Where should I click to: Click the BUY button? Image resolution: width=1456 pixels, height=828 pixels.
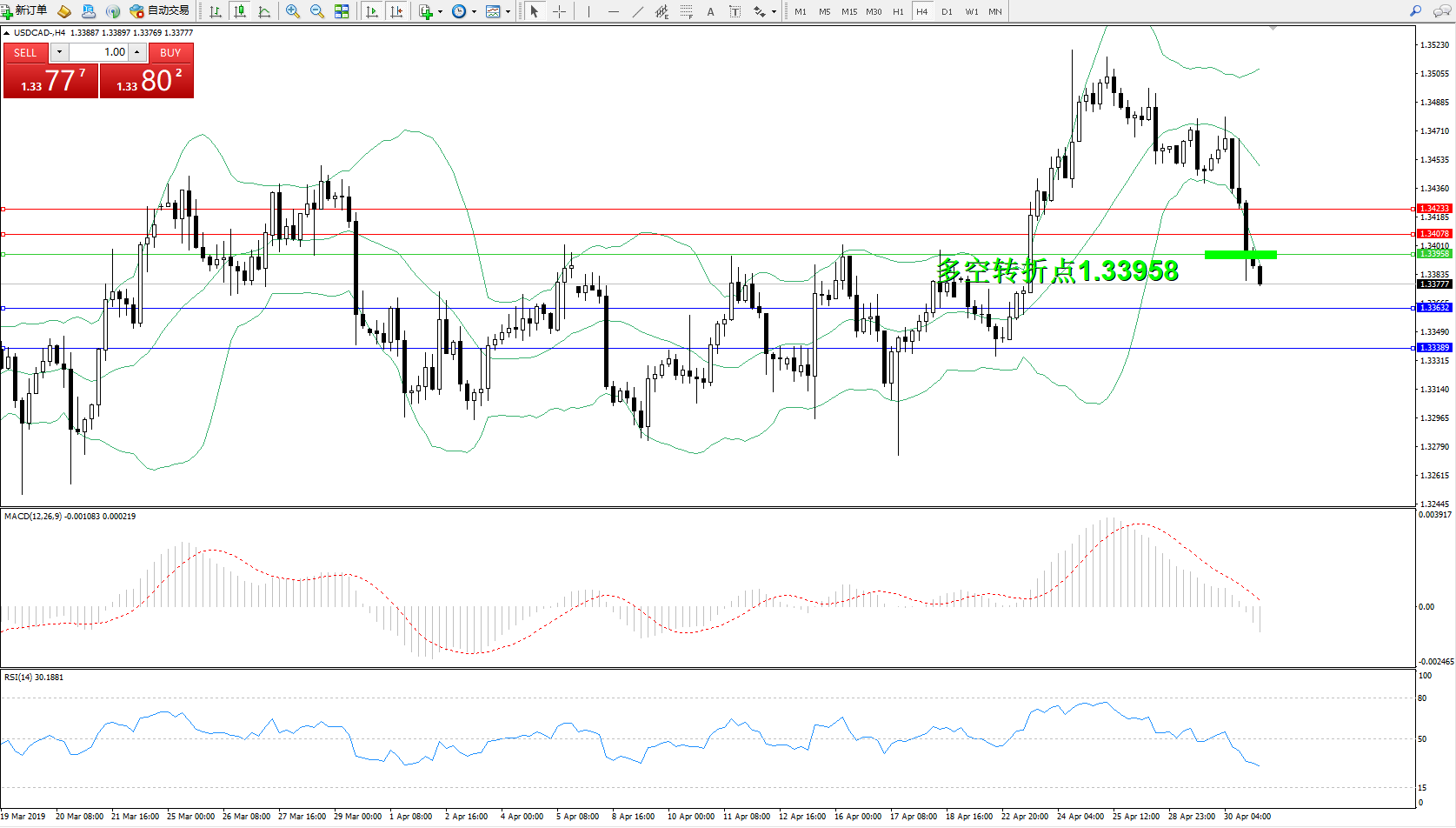click(x=170, y=52)
